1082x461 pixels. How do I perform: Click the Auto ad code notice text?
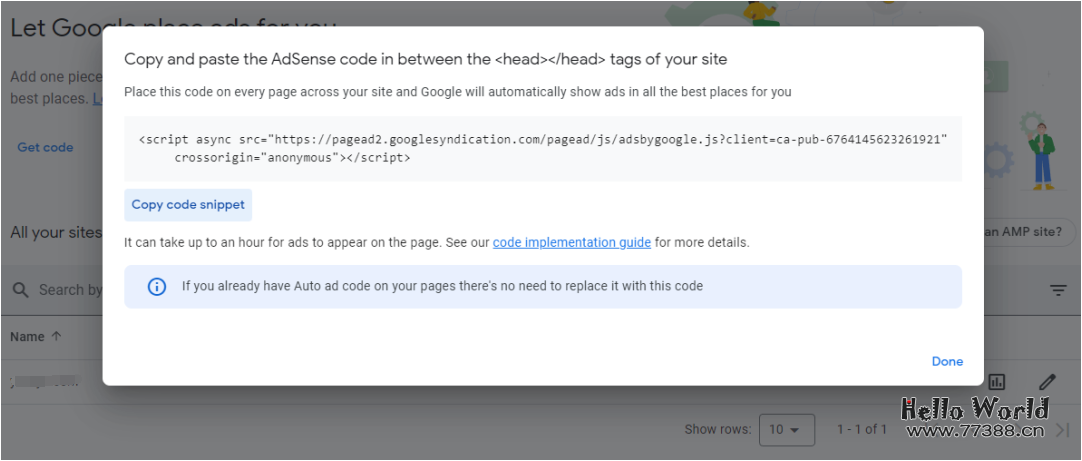pos(442,287)
